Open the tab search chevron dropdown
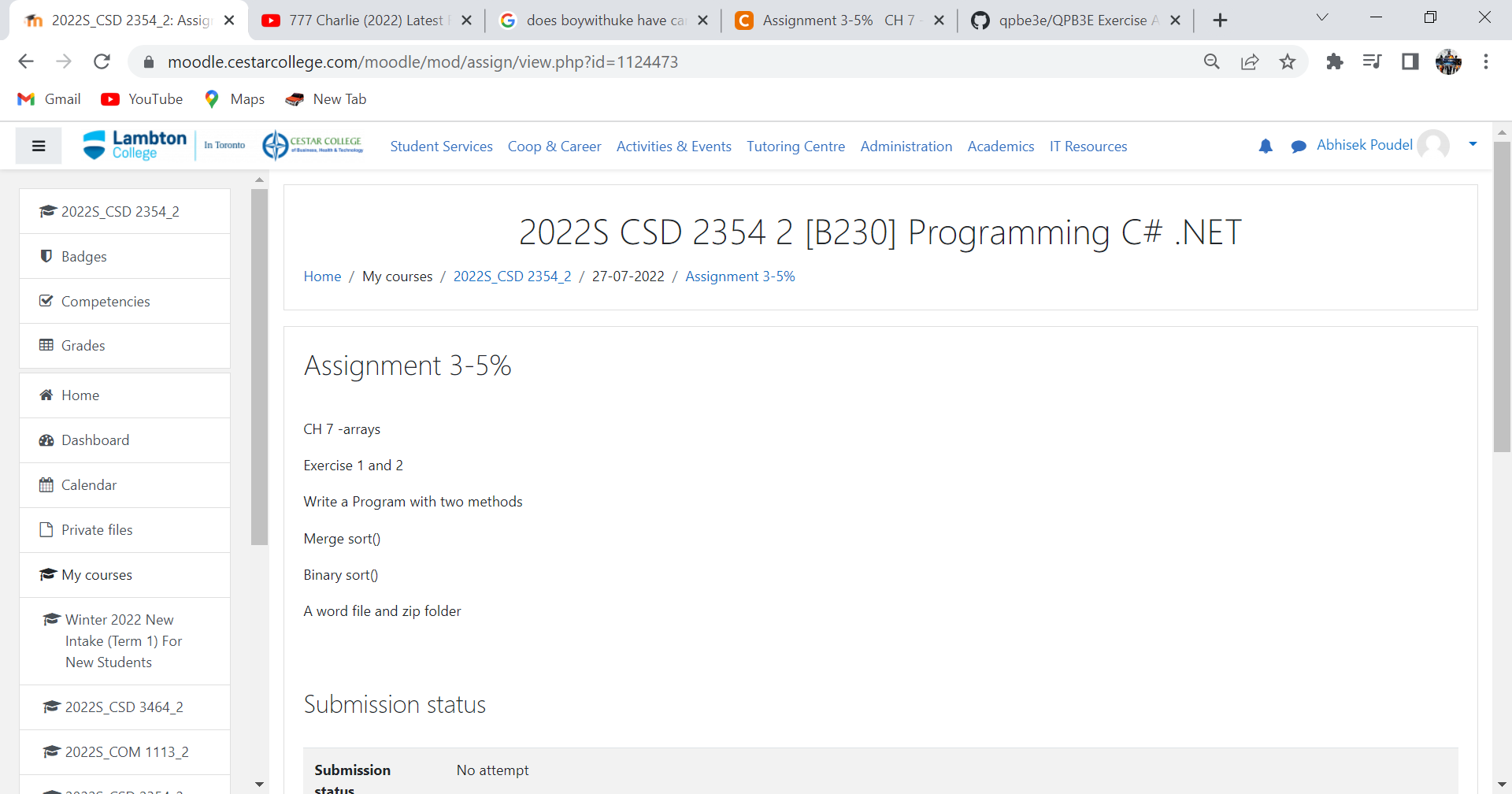The image size is (1512, 794). 1322,17
